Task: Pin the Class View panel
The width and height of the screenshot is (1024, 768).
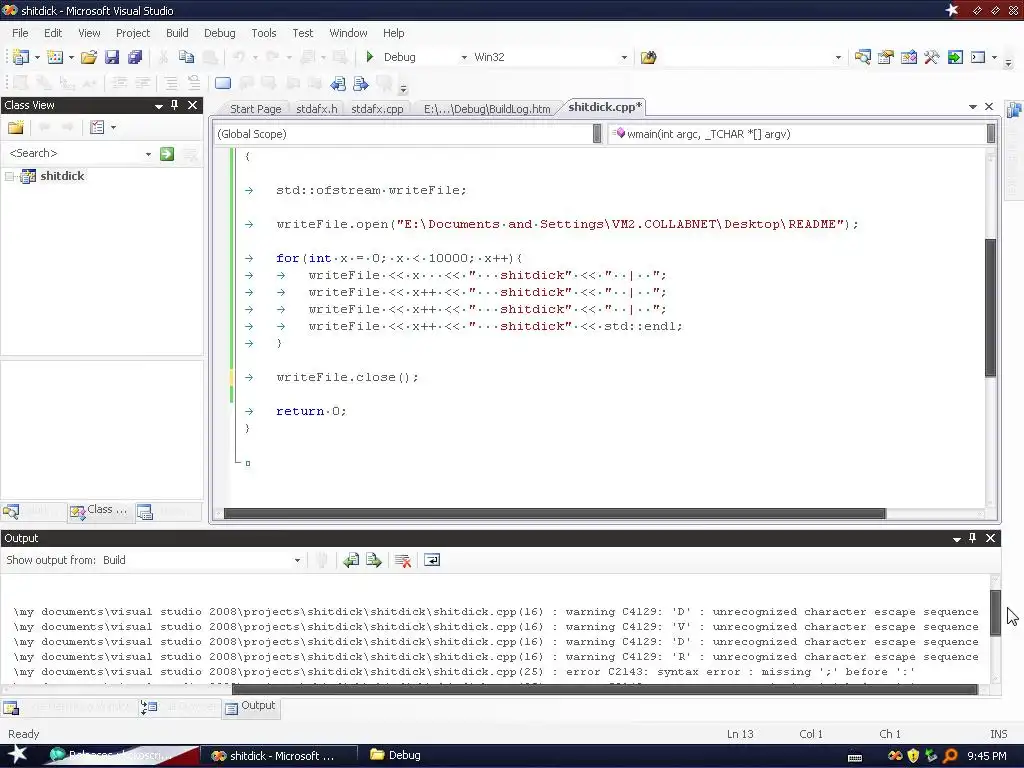Action: coord(174,104)
